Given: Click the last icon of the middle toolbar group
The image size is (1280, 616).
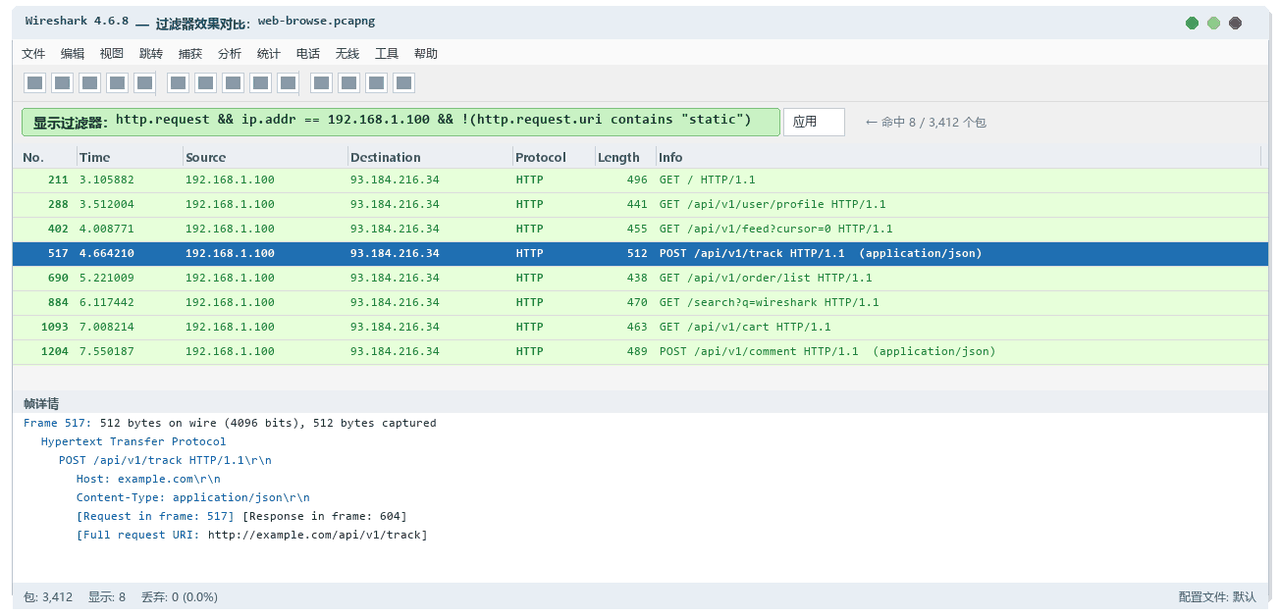Looking at the screenshot, I should (x=288, y=83).
